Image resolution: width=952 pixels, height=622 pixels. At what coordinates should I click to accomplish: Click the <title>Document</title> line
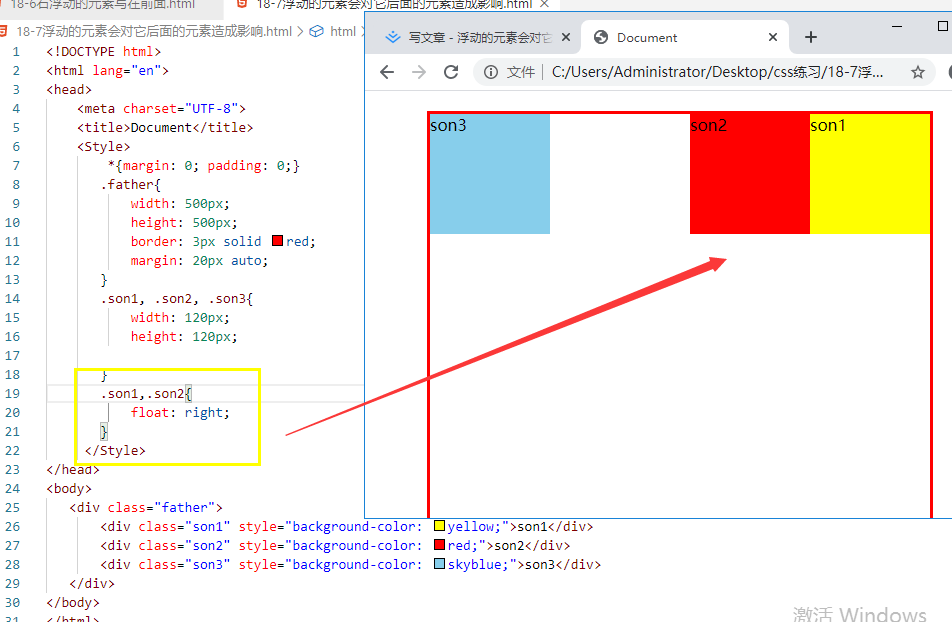[x=165, y=128]
